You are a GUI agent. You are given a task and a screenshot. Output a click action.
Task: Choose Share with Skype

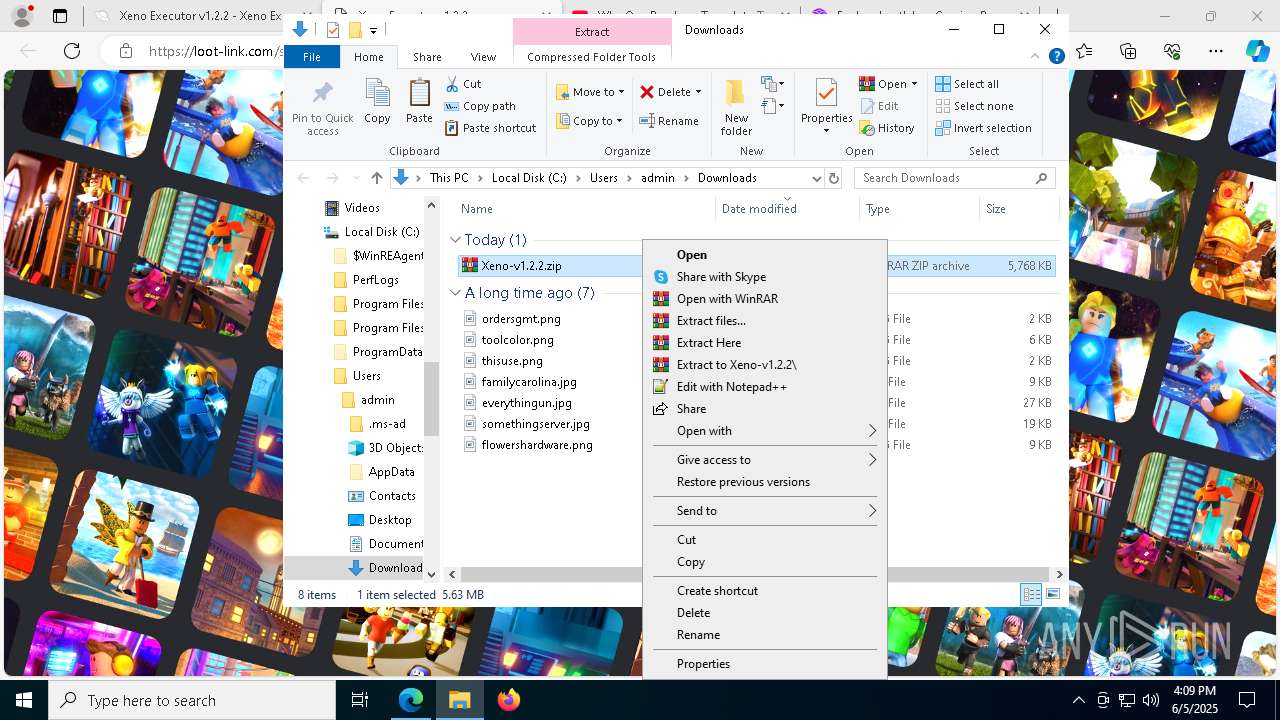(x=765, y=277)
